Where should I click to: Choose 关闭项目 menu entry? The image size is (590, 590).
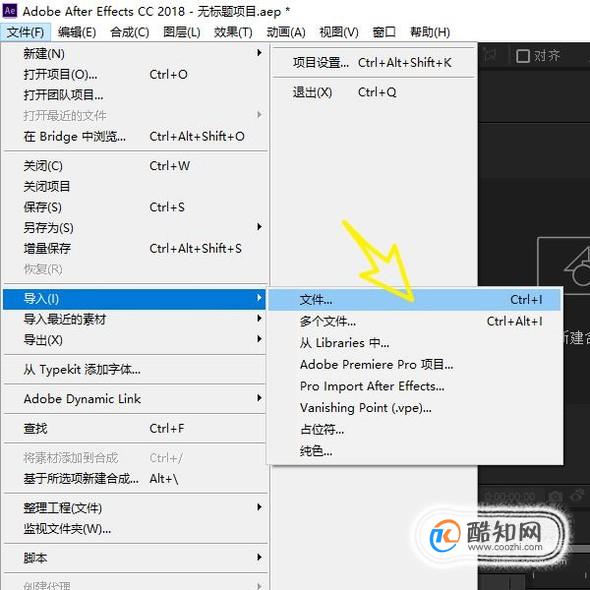point(135,186)
